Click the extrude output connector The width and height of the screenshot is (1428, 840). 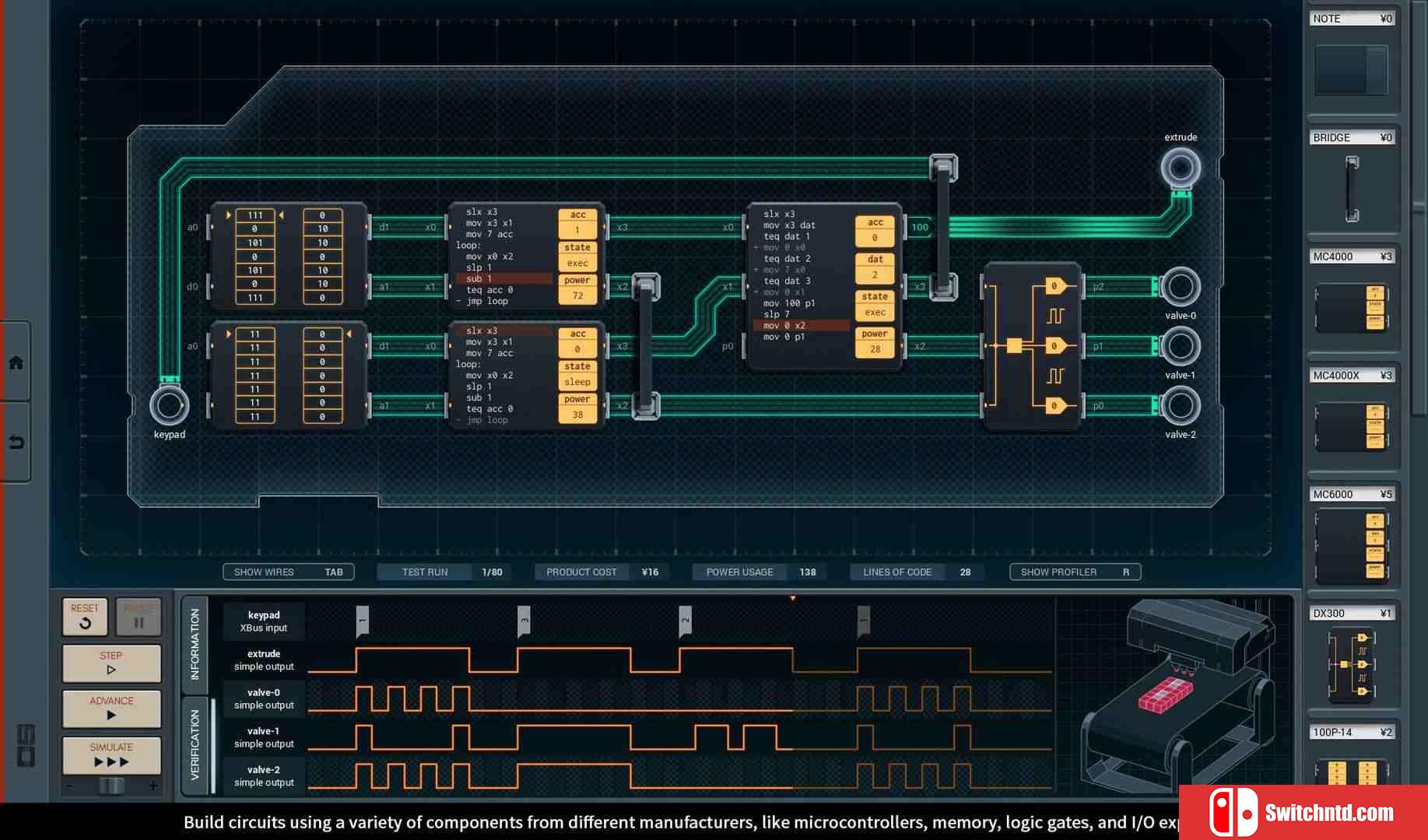(1181, 167)
